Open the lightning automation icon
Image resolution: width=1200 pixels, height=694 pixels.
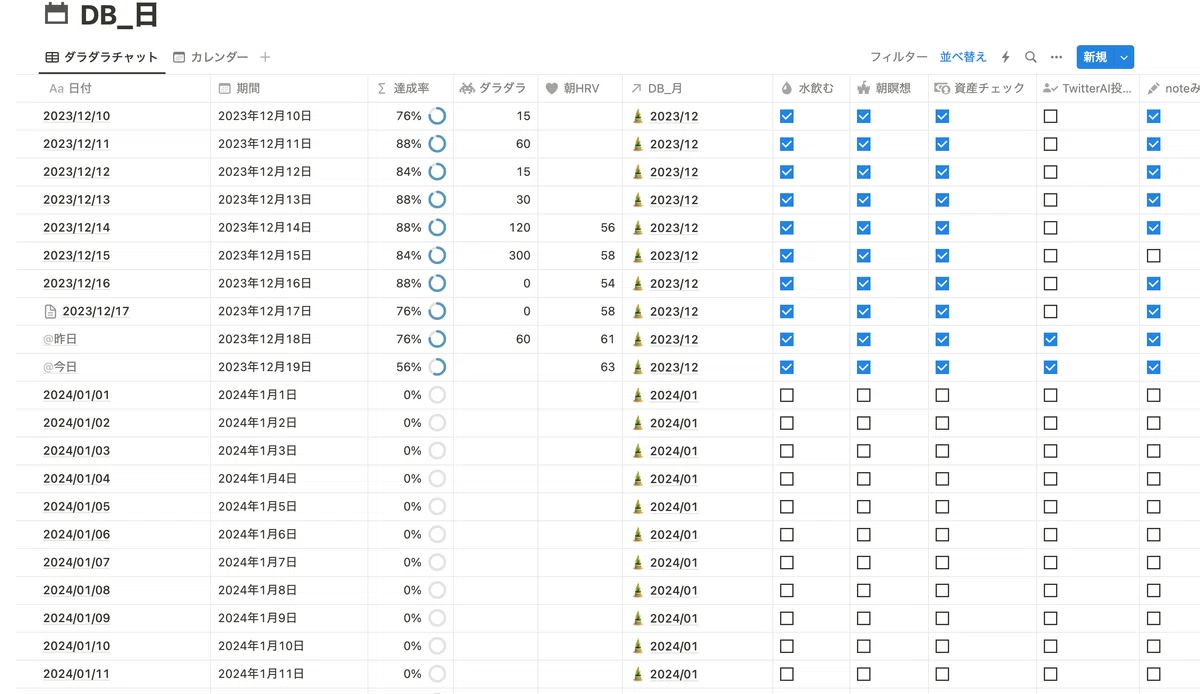click(1005, 57)
